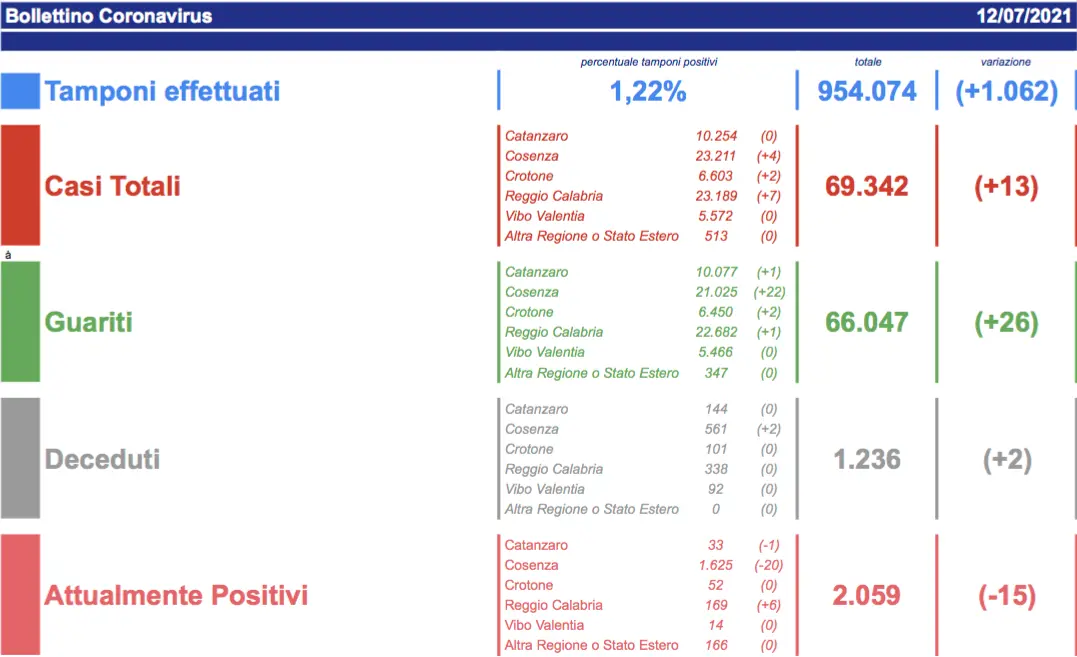Click the 'Guariti' heading

pyautogui.click(x=88, y=322)
